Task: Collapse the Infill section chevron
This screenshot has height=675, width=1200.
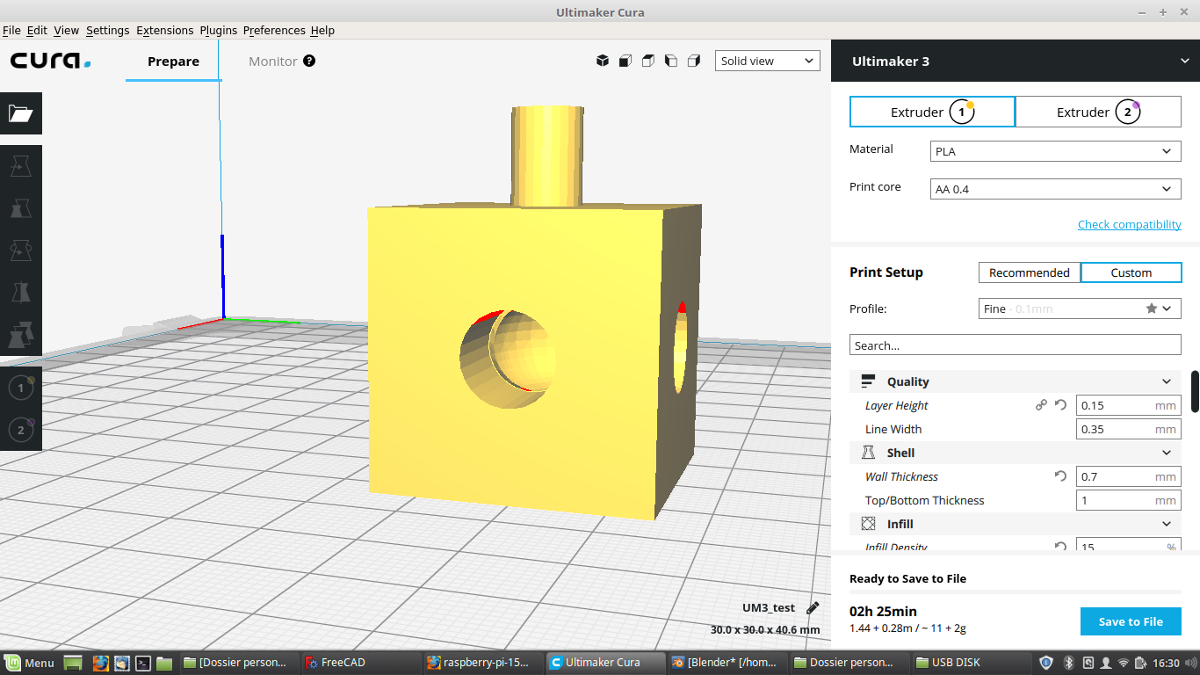Action: click(x=1166, y=524)
